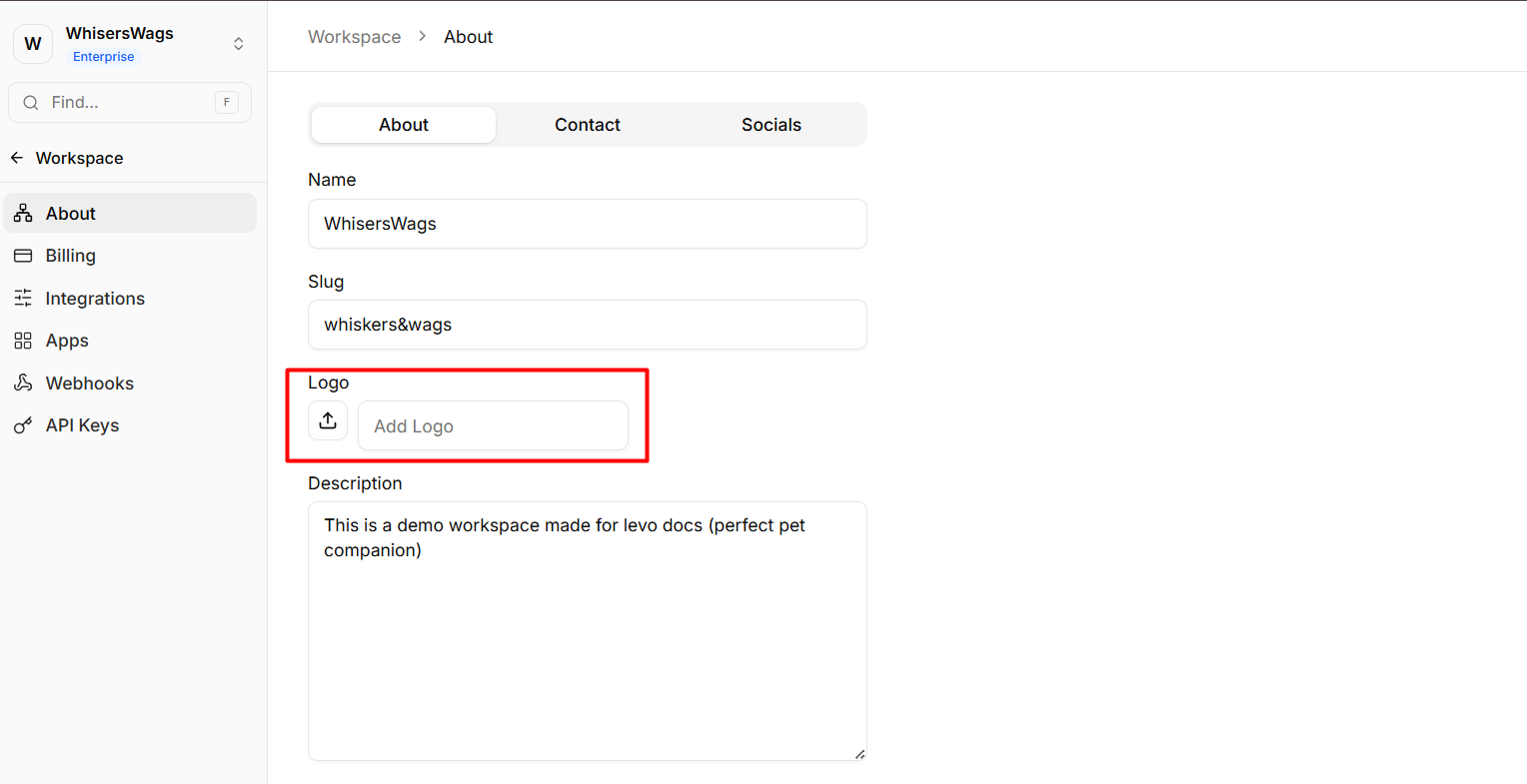1527x784 pixels.
Task: Click into the Slug input field
Action: (588, 325)
